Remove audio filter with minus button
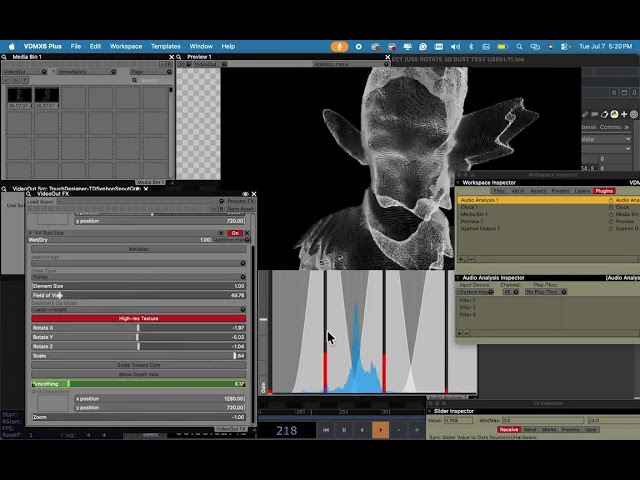This screenshot has height=480, width=640. click(x=467, y=333)
